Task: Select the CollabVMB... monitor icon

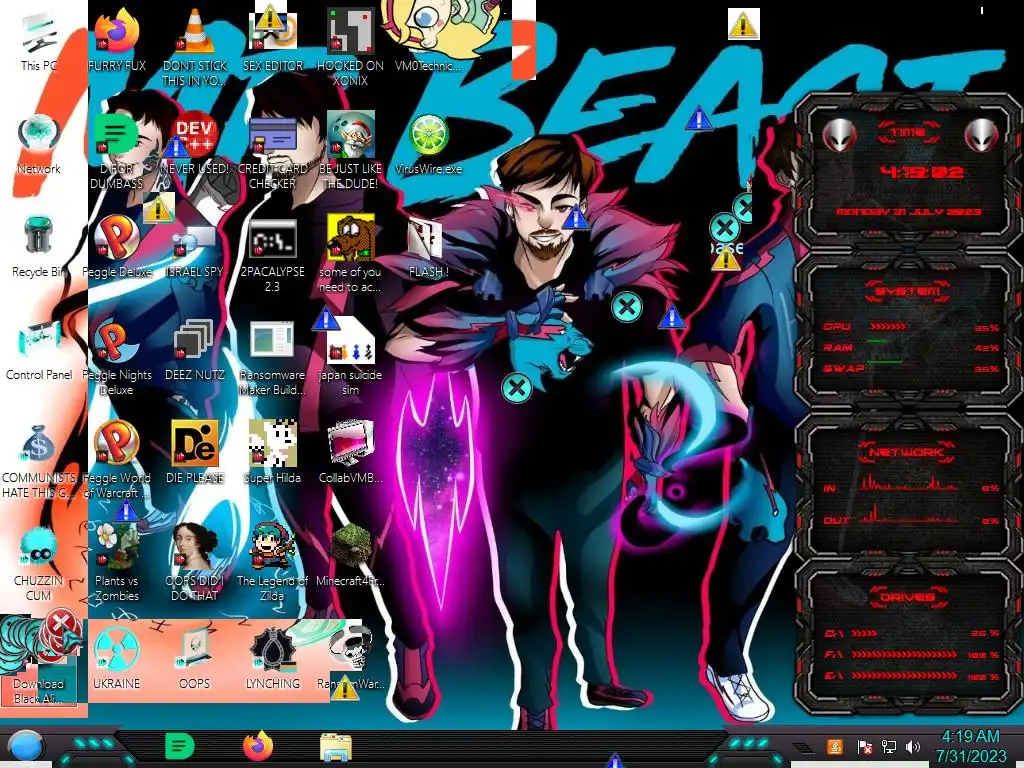Action: coord(351,452)
